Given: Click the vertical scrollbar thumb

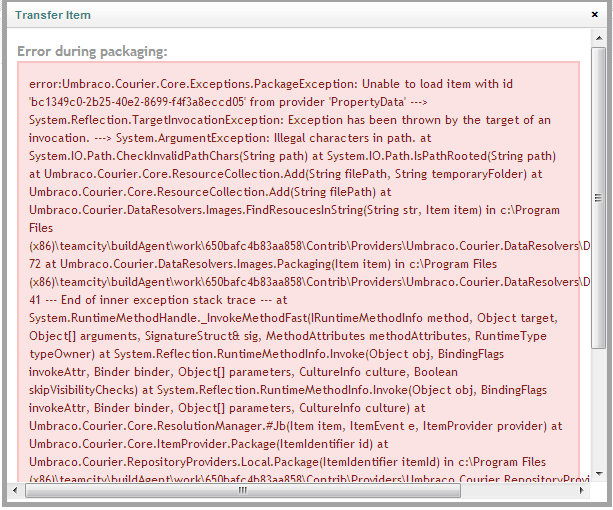Looking at the screenshot, I should click(599, 198).
